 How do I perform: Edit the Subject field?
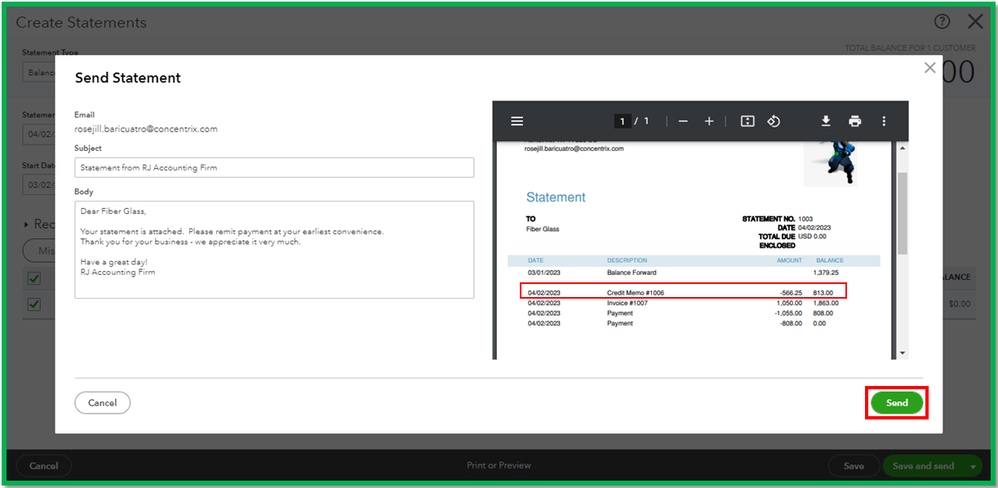(274, 167)
